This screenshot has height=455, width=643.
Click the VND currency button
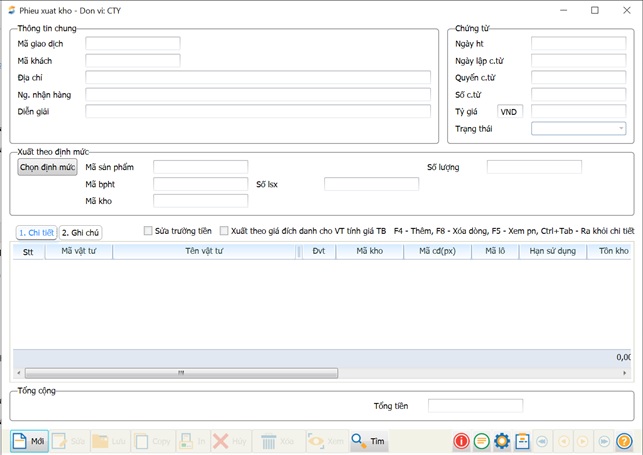pos(510,111)
